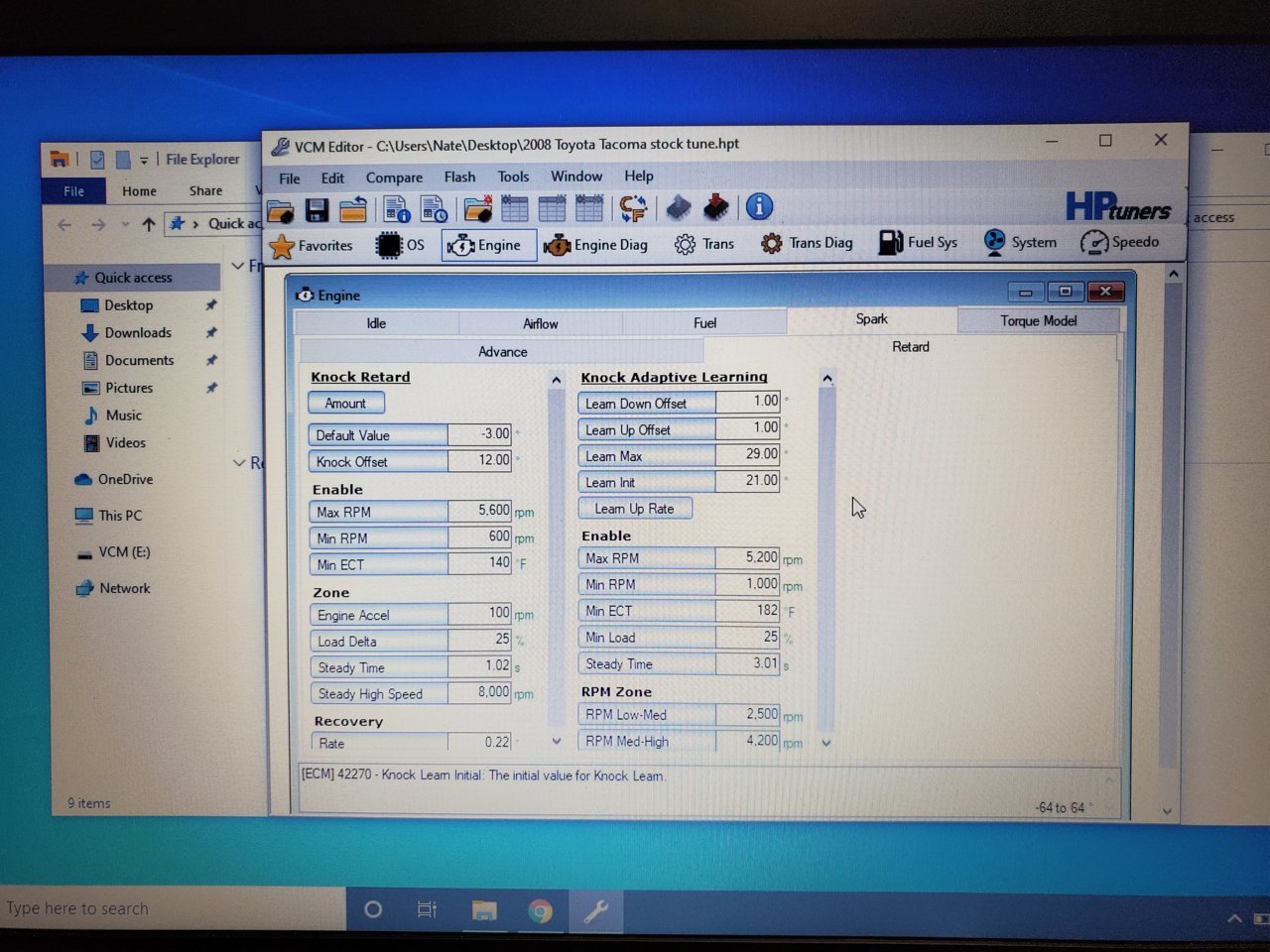Open the Speedo gauge section

(x=1120, y=242)
